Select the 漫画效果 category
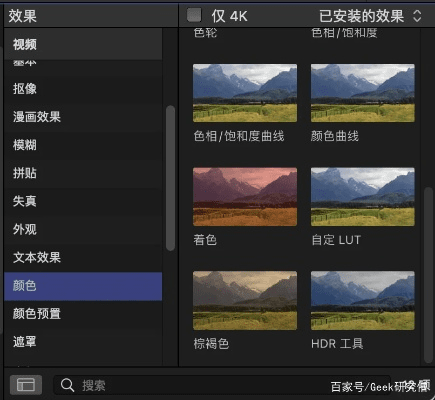Viewport: 435px width, 400px height. tap(83, 117)
